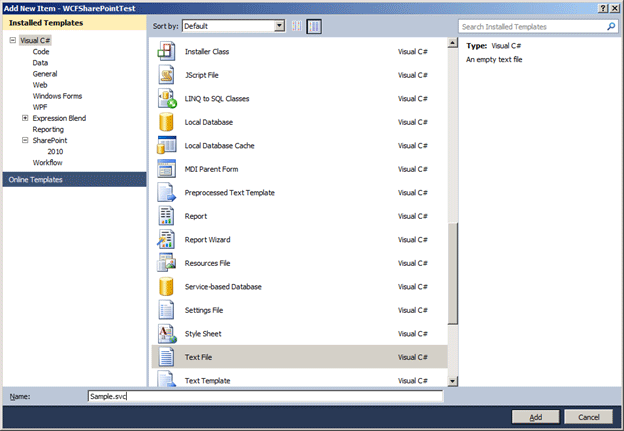Select the Style Sheet icon
The height and width of the screenshot is (431, 624).
167,333
